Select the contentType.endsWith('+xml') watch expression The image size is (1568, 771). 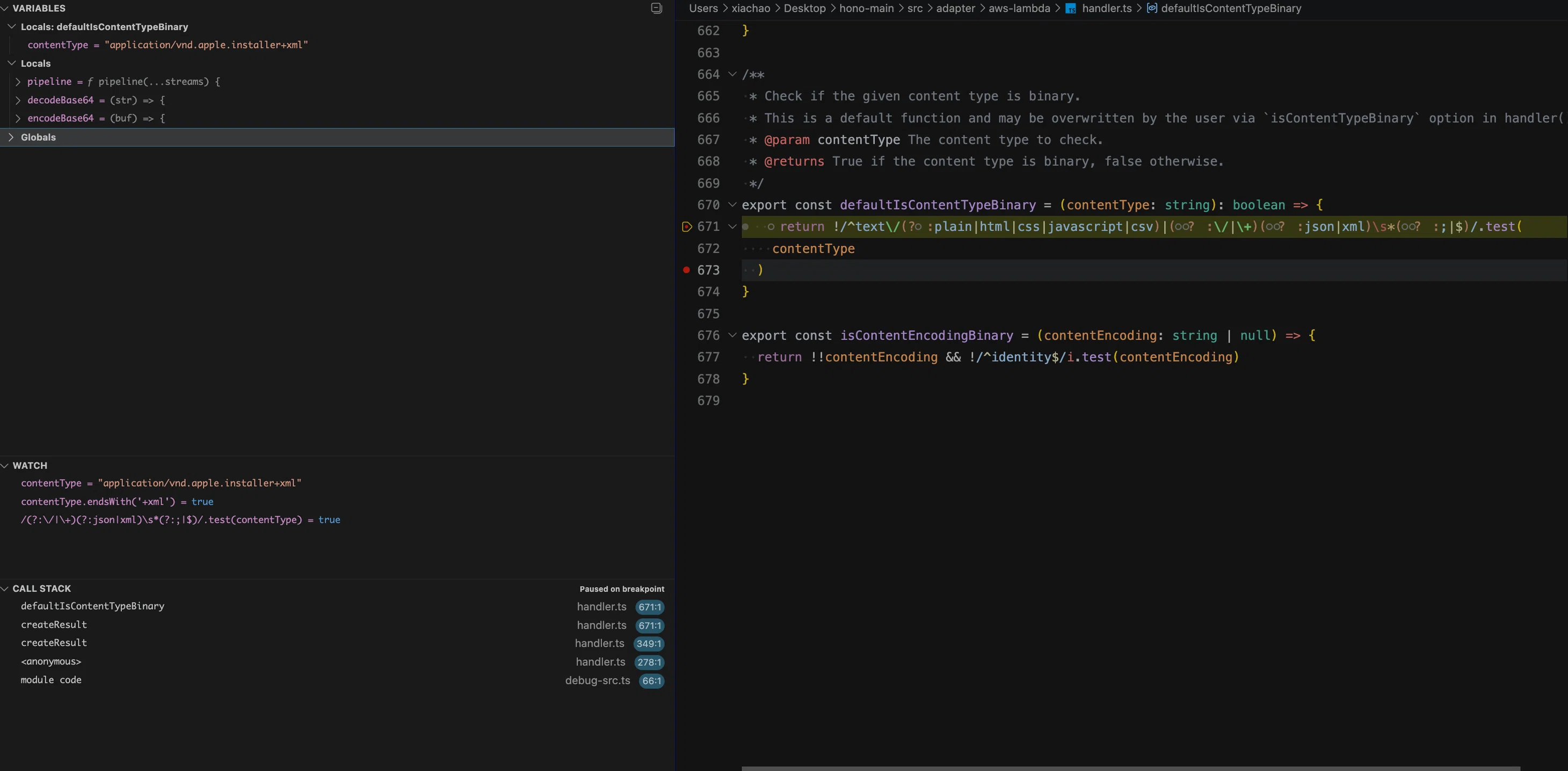click(x=337, y=502)
